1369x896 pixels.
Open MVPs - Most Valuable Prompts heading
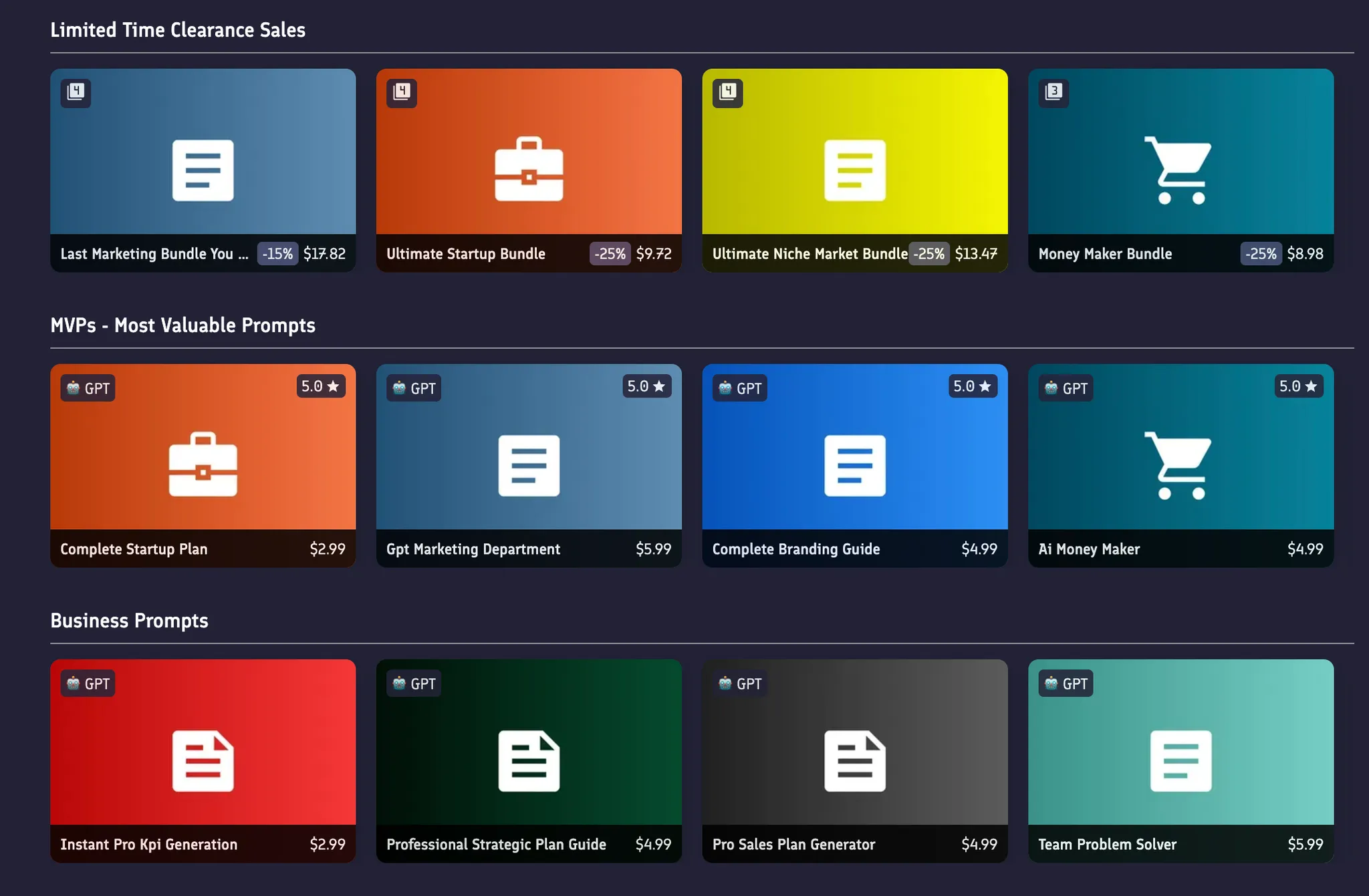pos(182,325)
